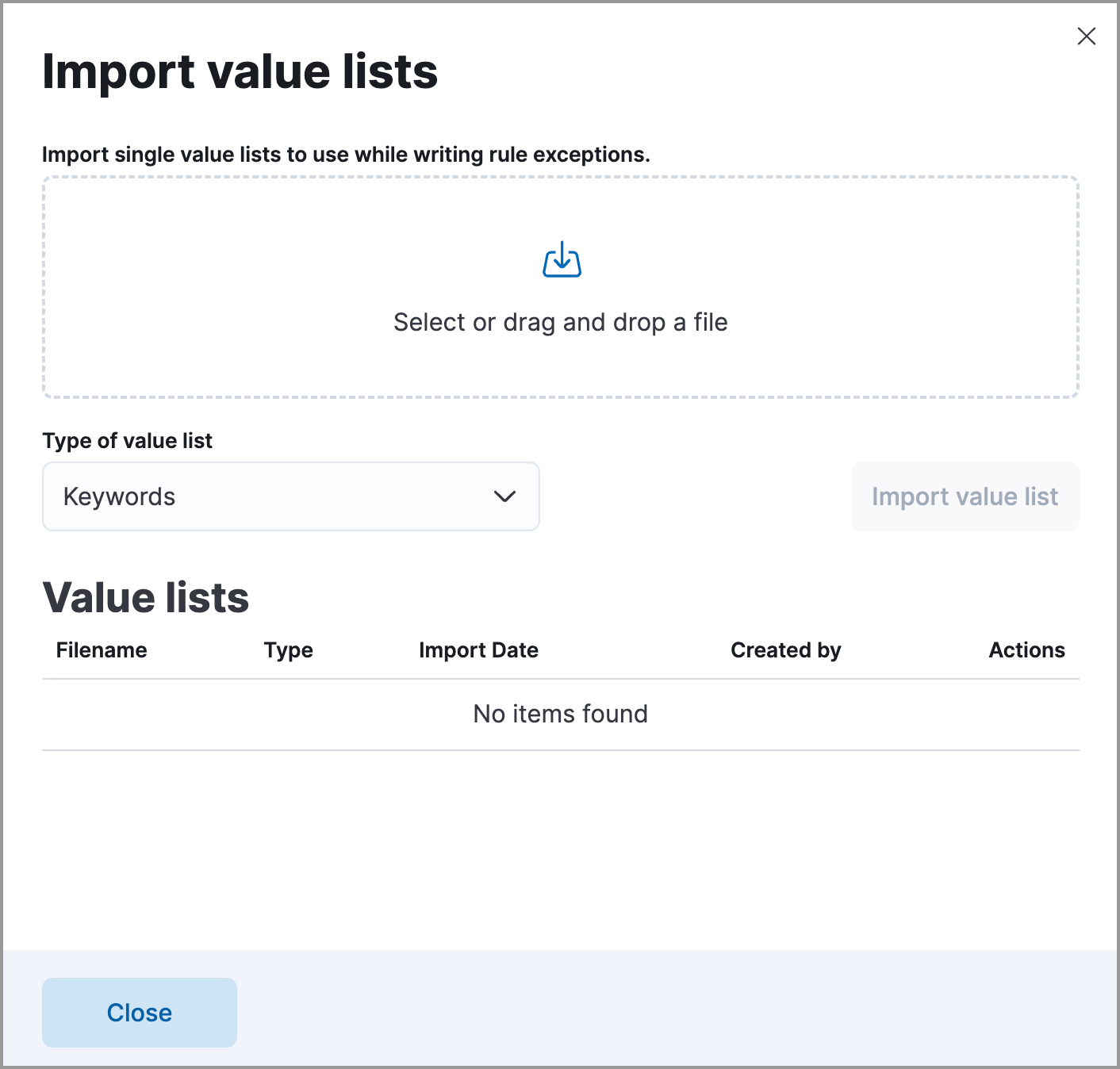Click the Created by column header
Viewport: 1120px width, 1069px height.
coord(785,649)
